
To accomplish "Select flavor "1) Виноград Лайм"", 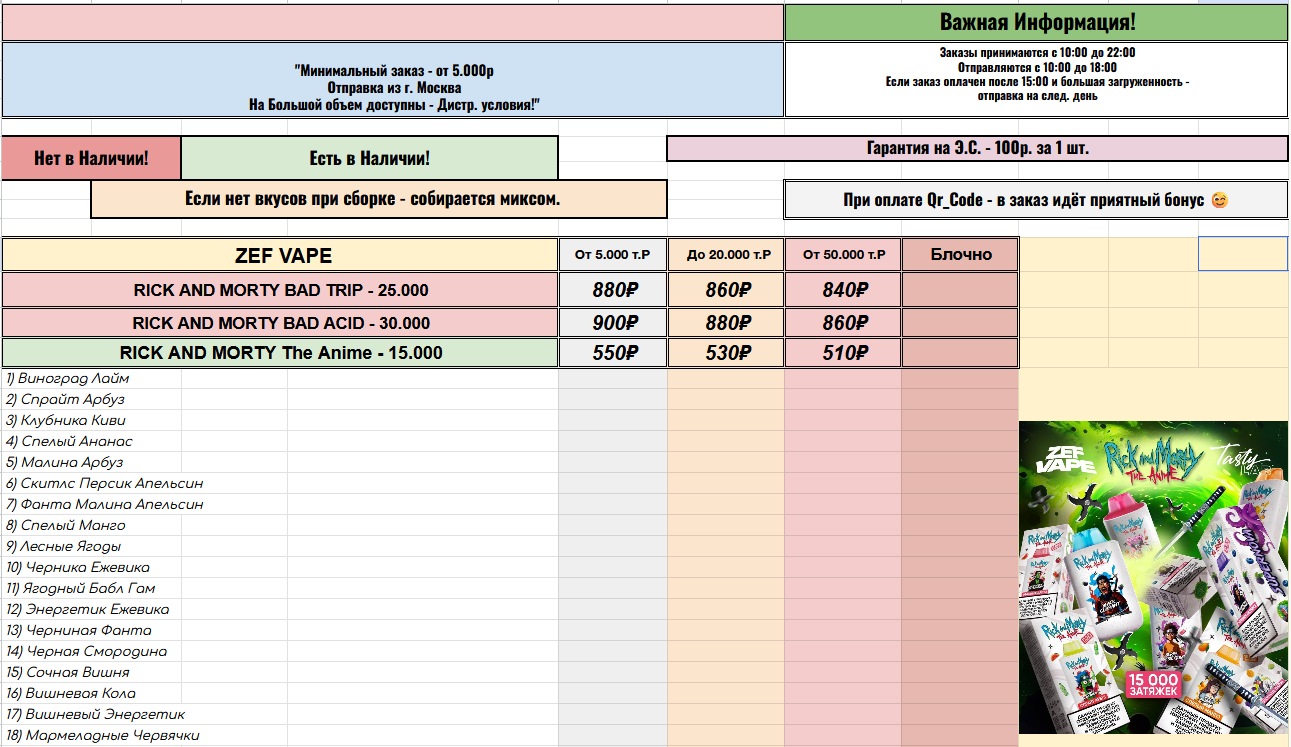I will (x=68, y=379).
